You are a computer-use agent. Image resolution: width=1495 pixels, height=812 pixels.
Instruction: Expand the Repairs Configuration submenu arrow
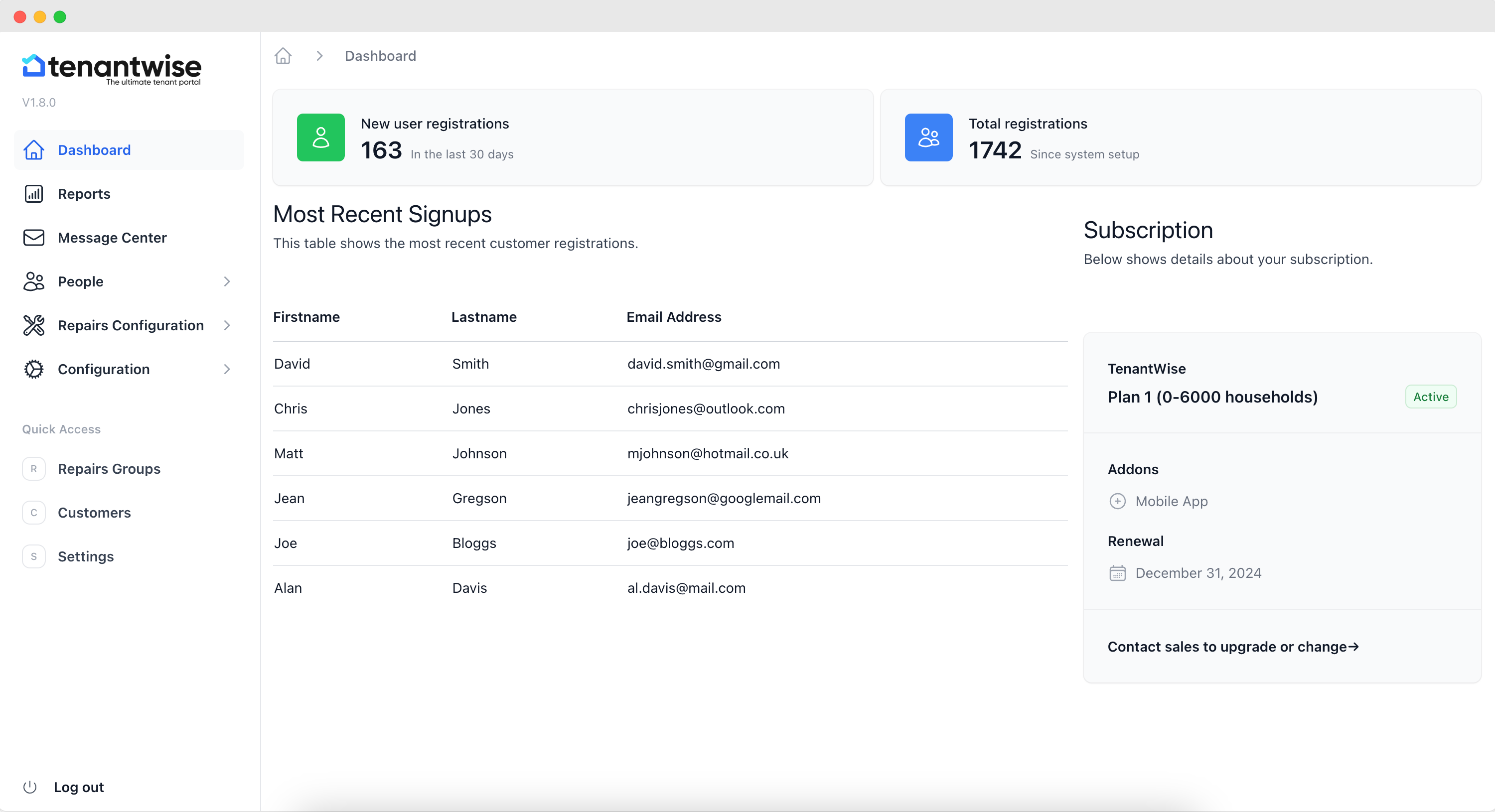click(x=227, y=325)
